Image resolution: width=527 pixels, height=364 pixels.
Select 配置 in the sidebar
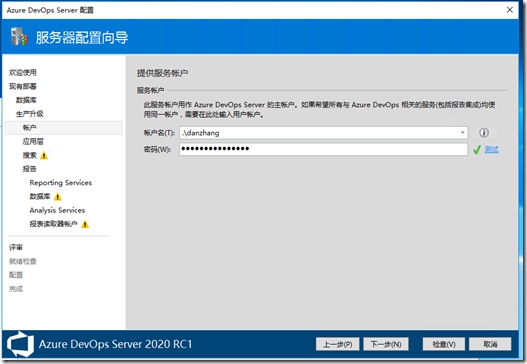pyautogui.click(x=16, y=275)
